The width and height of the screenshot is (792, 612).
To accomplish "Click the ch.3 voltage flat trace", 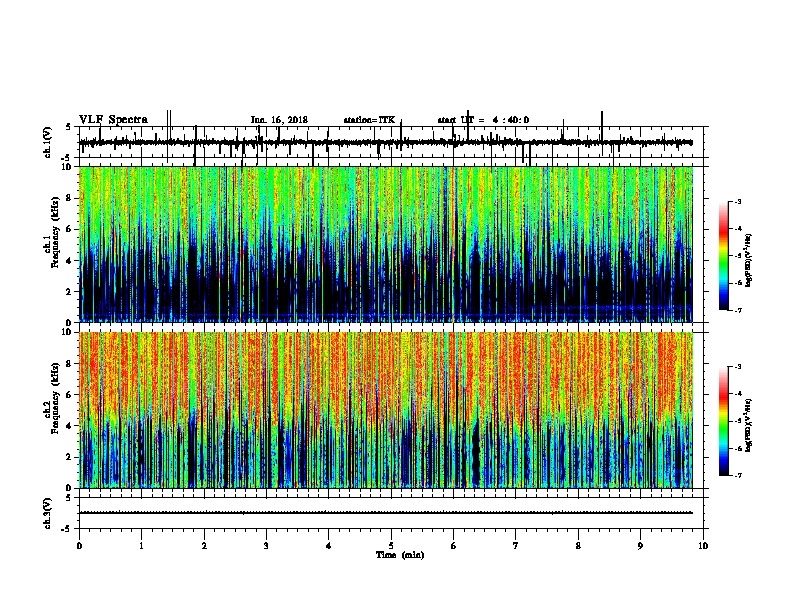I will [x=386, y=513].
